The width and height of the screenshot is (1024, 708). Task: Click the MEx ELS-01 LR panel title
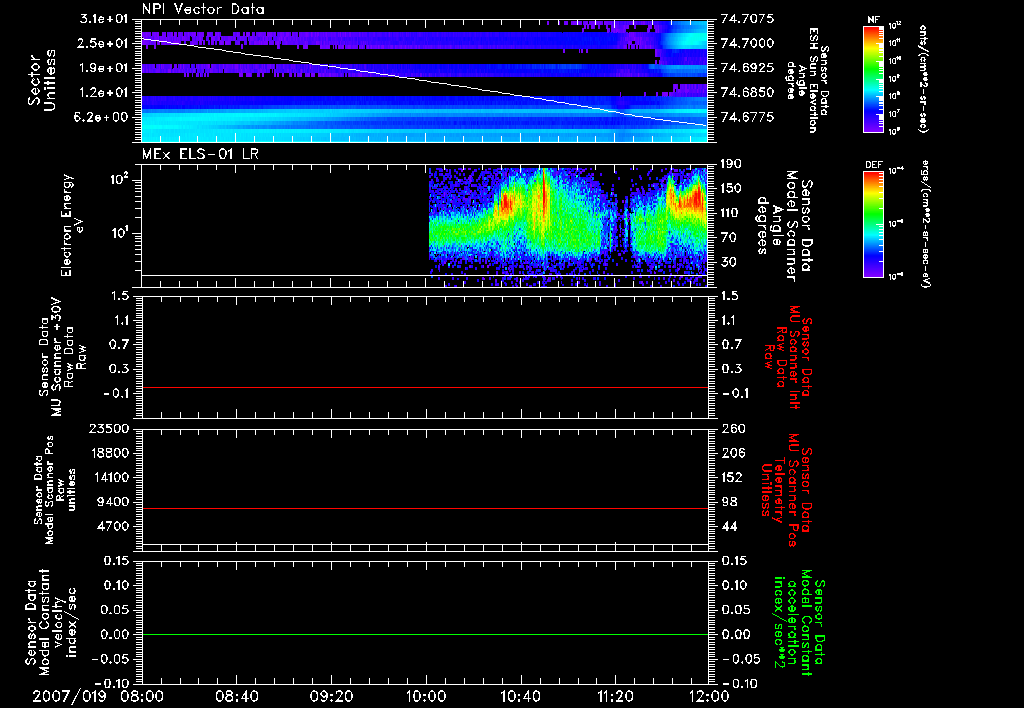tap(200, 154)
